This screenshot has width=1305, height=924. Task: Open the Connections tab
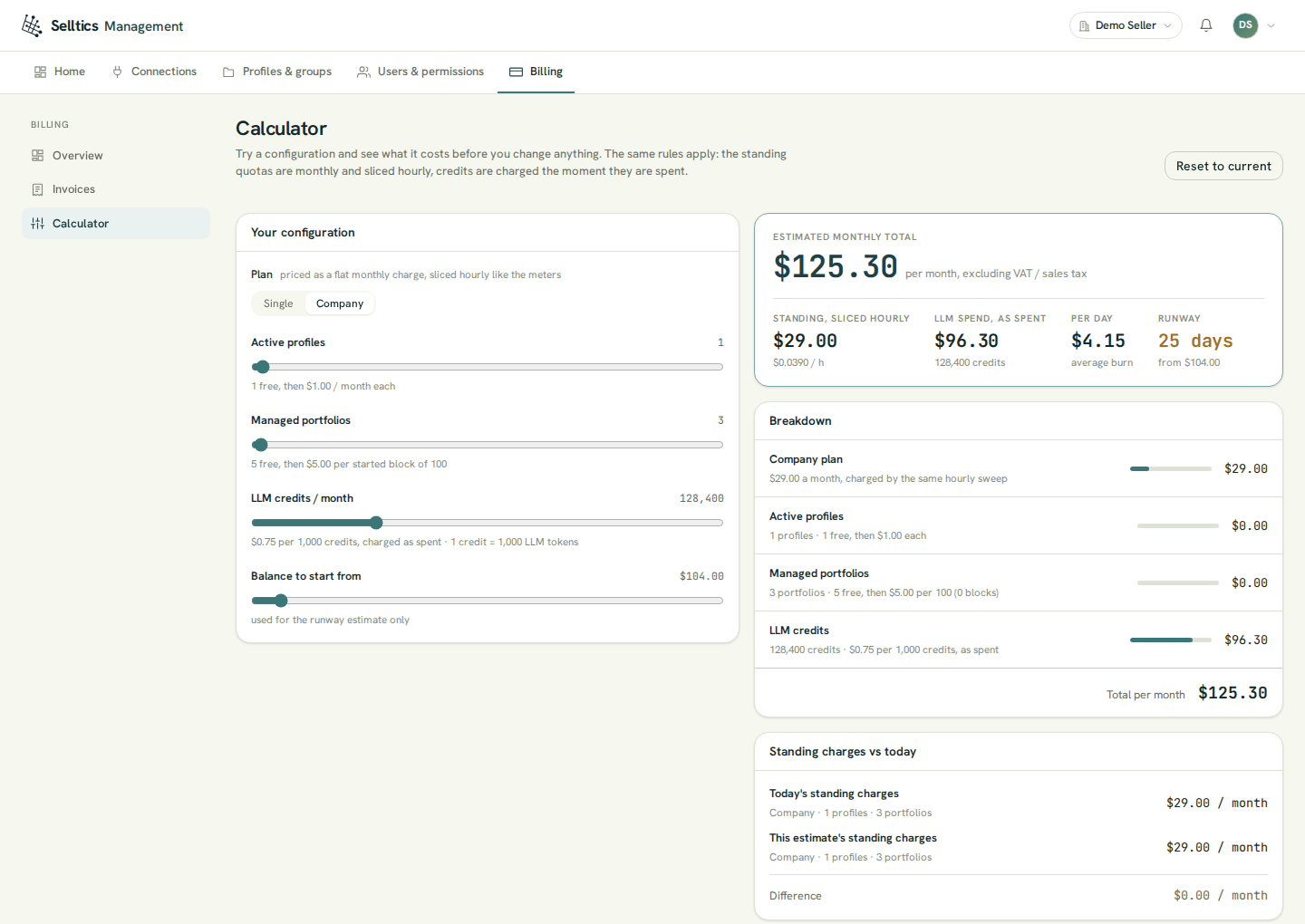(x=154, y=72)
